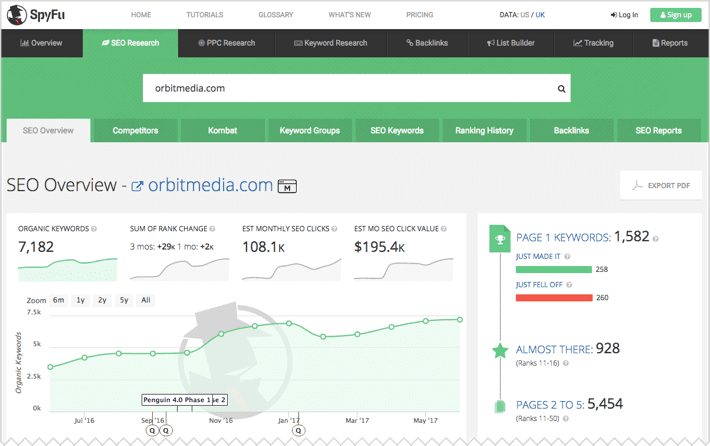The width and height of the screenshot is (710, 446).
Task: Switch data region to UK
Action: pyautogui.click(x=540, y=15)
